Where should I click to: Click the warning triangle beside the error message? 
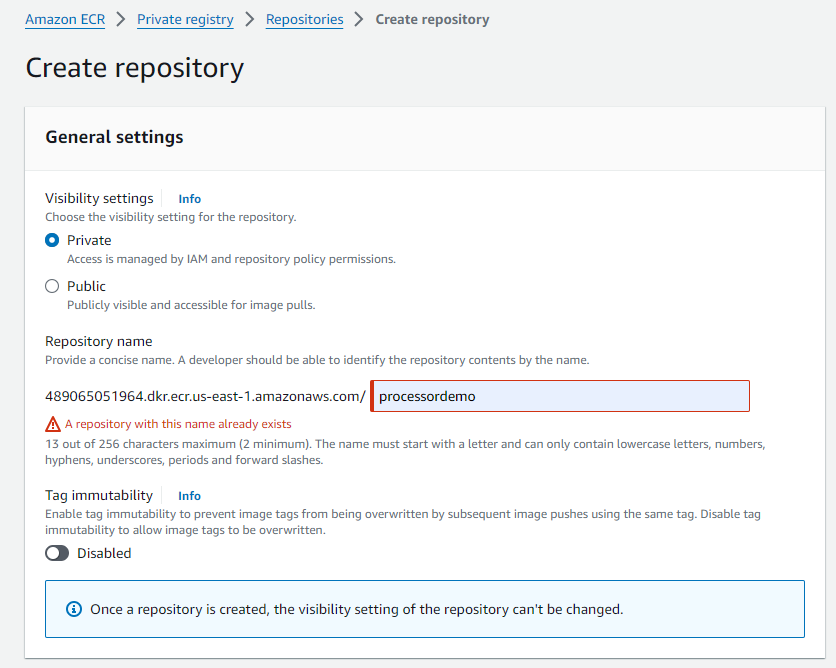(x=51, y=423)
